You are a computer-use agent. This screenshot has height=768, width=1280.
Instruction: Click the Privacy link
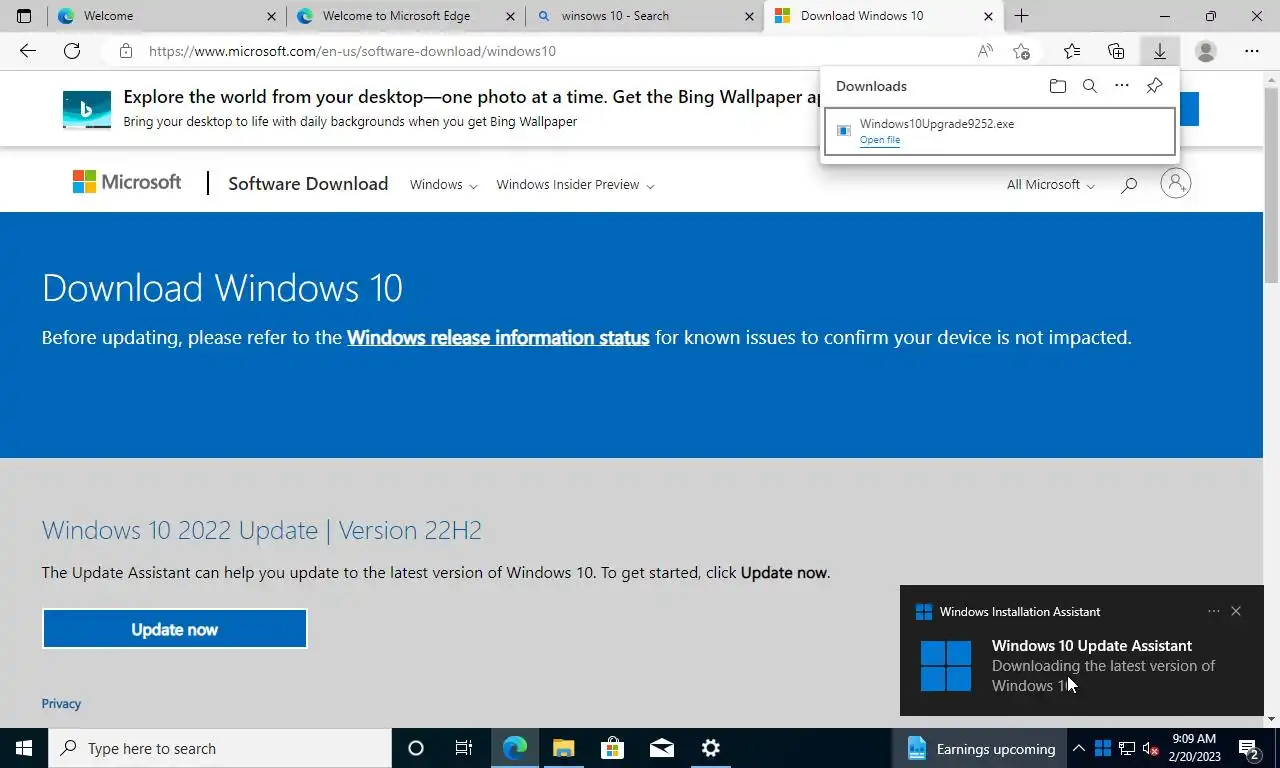pos(61,704)
